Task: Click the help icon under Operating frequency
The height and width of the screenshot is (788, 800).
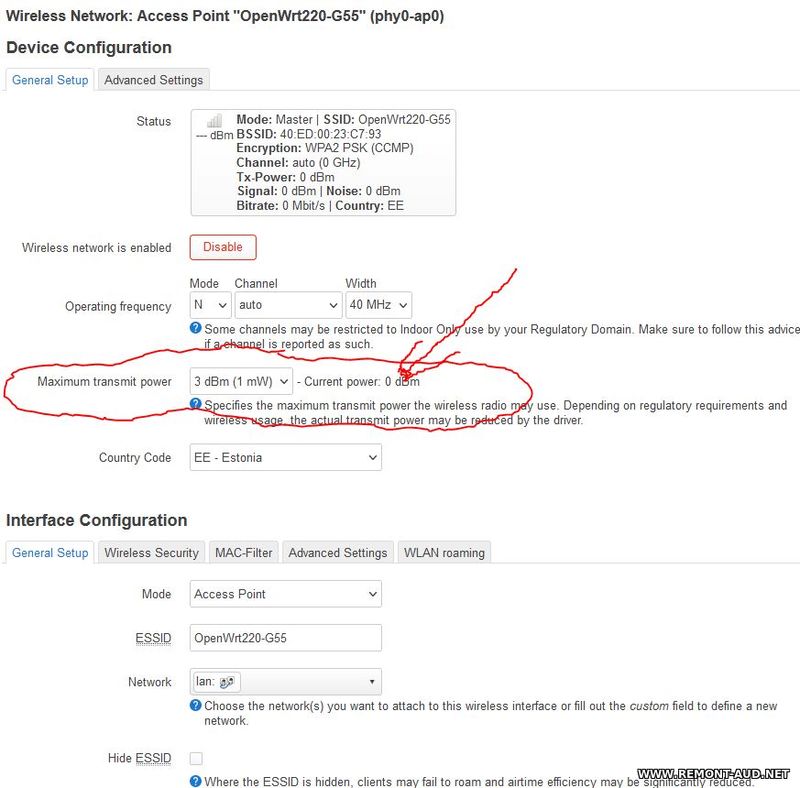Action: [196, 328]
